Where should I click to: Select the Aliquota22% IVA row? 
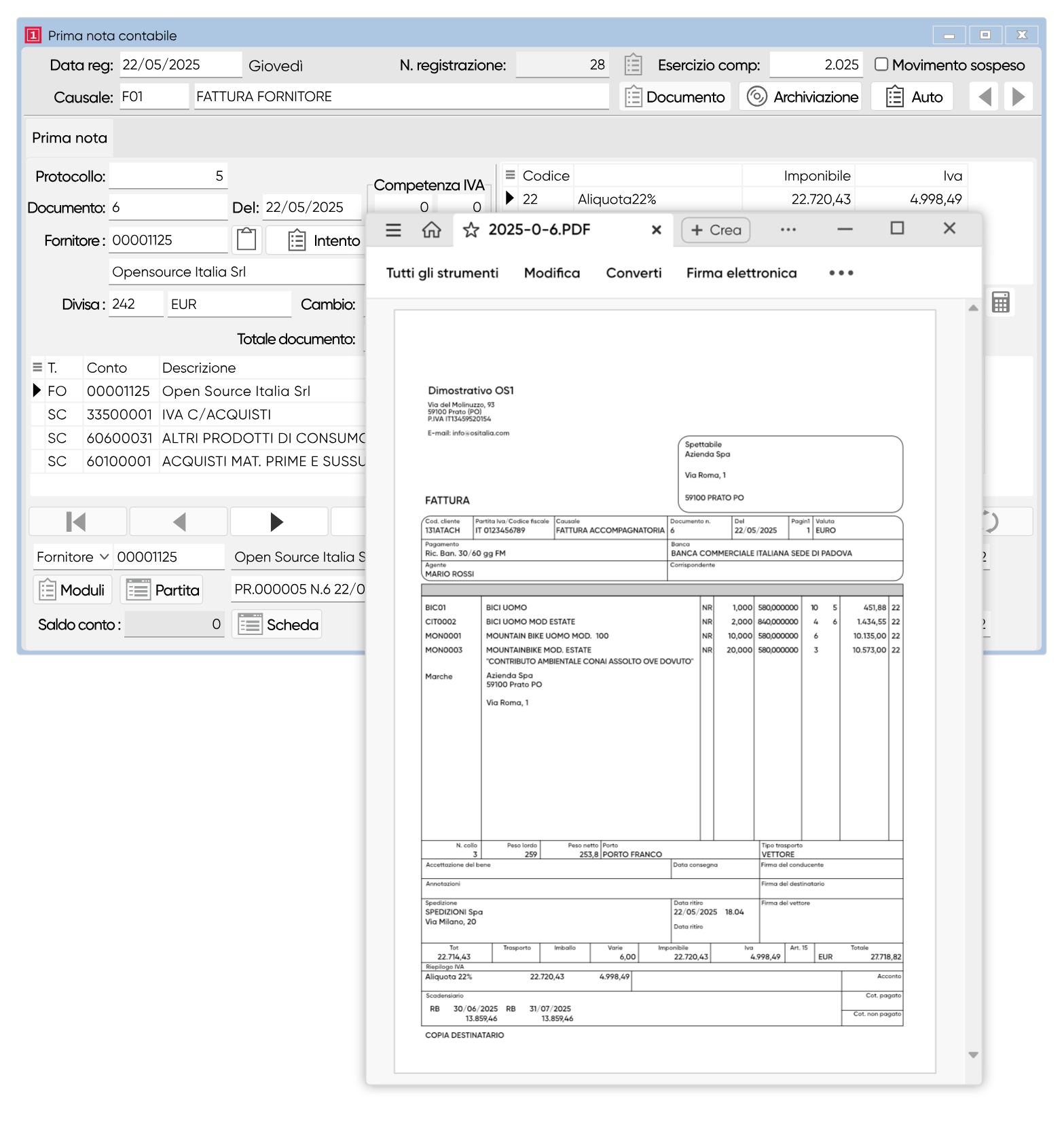coord(735,199)
